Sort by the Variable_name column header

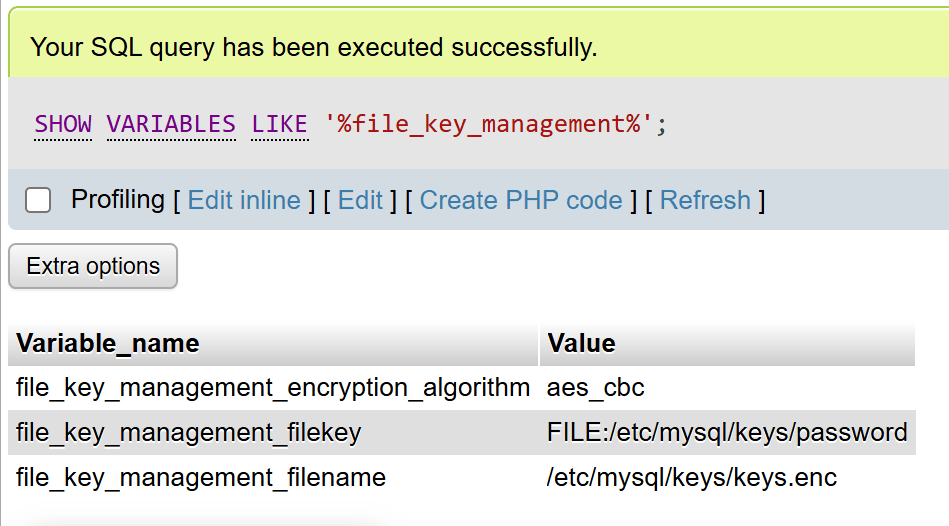click(108, 344)
